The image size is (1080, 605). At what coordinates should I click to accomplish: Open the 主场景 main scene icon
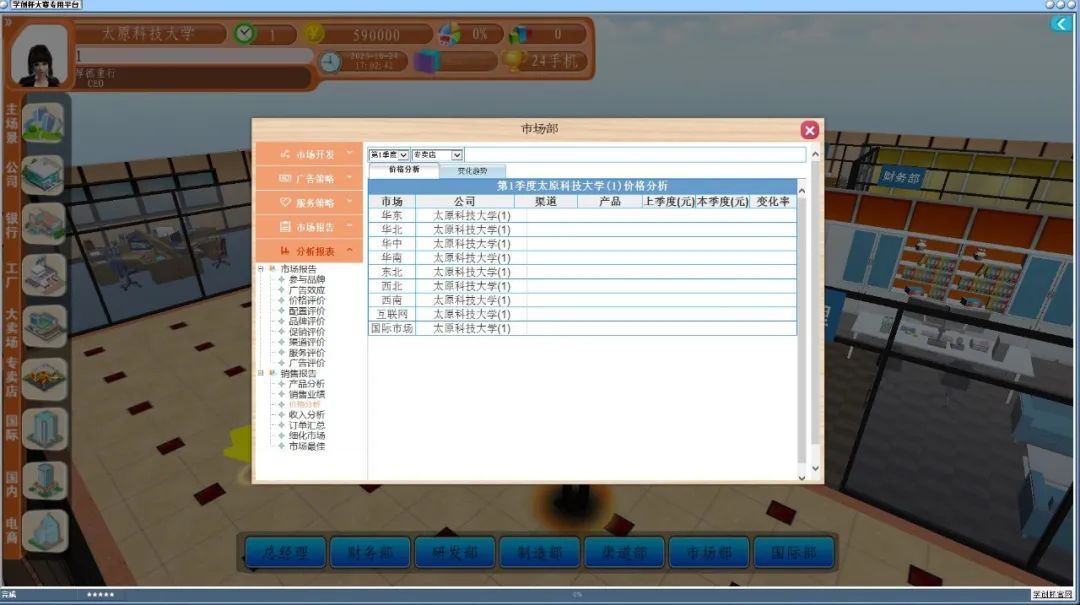(43, 123)
